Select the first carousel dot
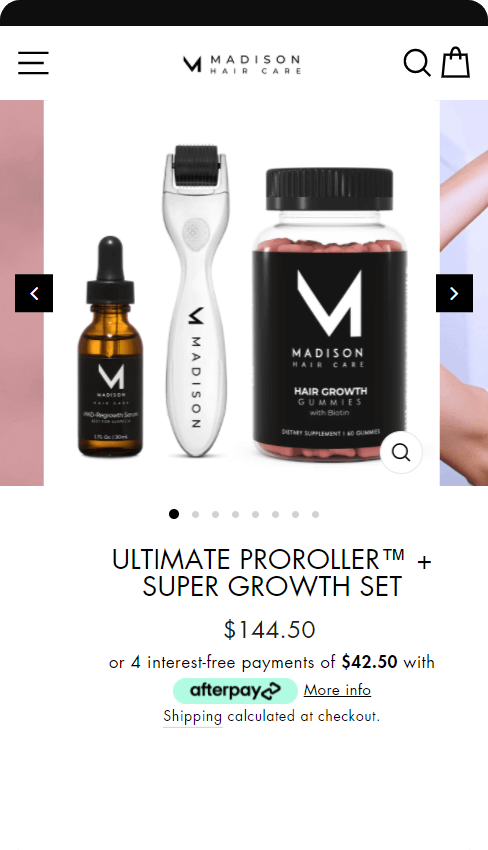The height and width of the screenshot is (850, 488). pos(174,514)
